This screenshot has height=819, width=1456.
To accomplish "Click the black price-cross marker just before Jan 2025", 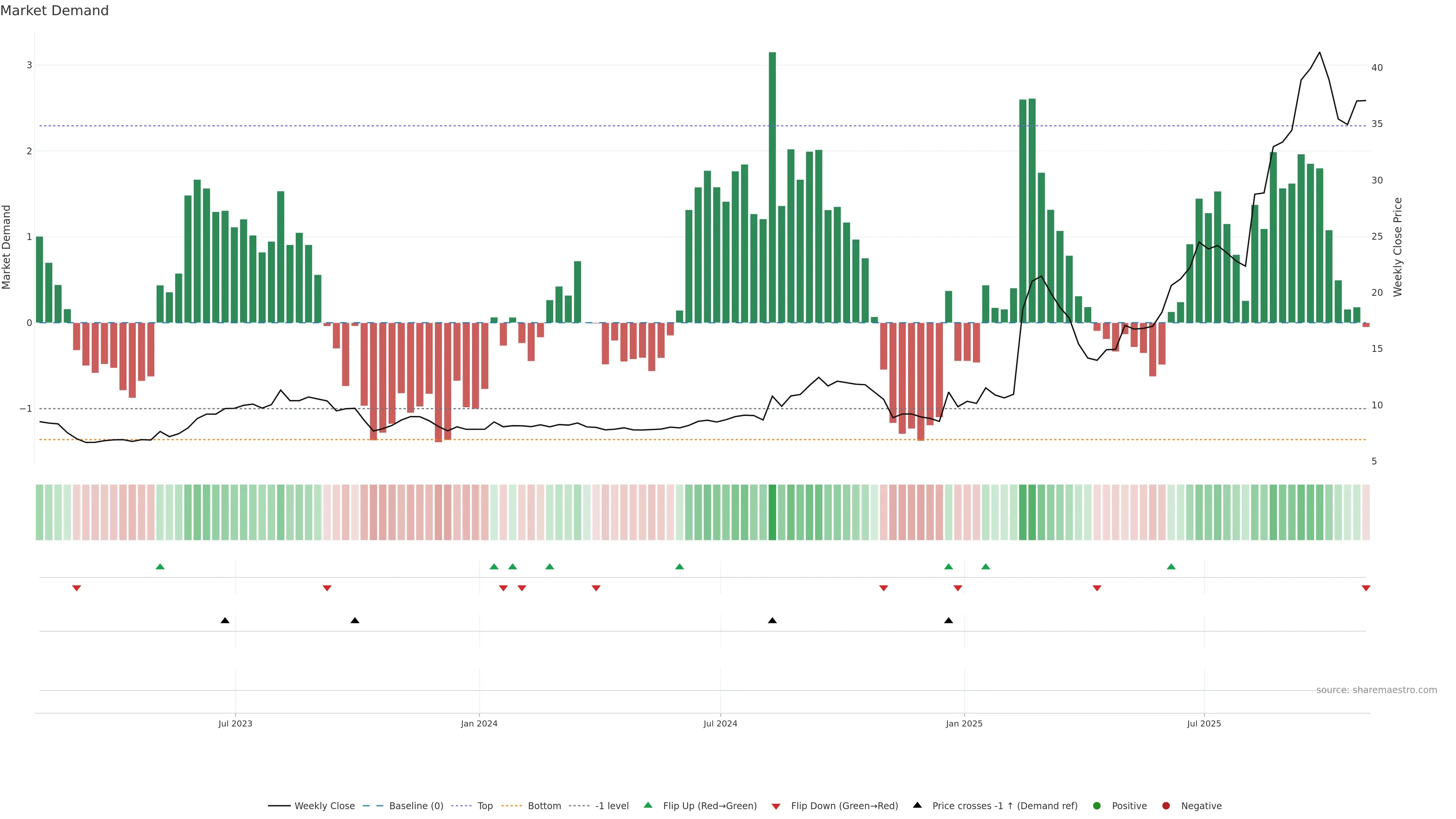I will [x=948, y=621].
